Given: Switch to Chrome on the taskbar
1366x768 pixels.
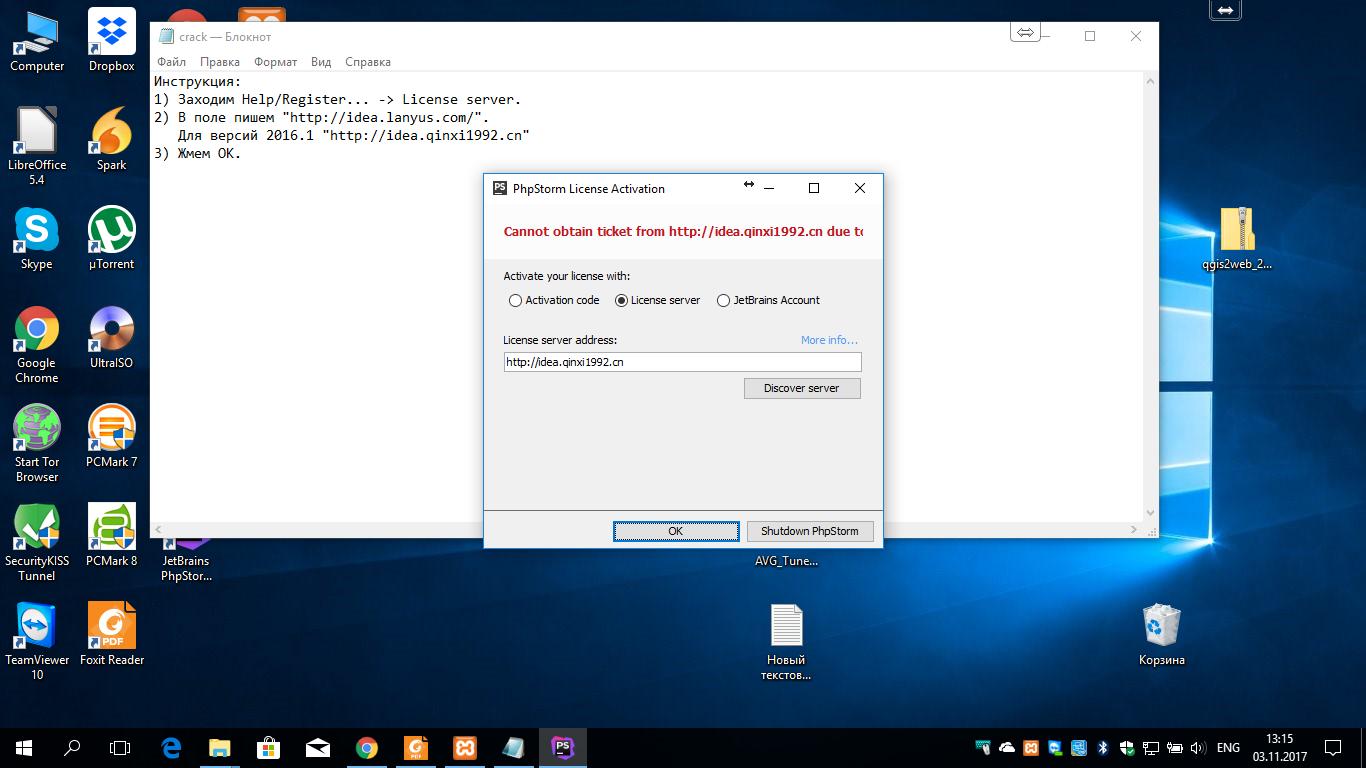Looking at the screenshot, I should (x=367, y=747).
